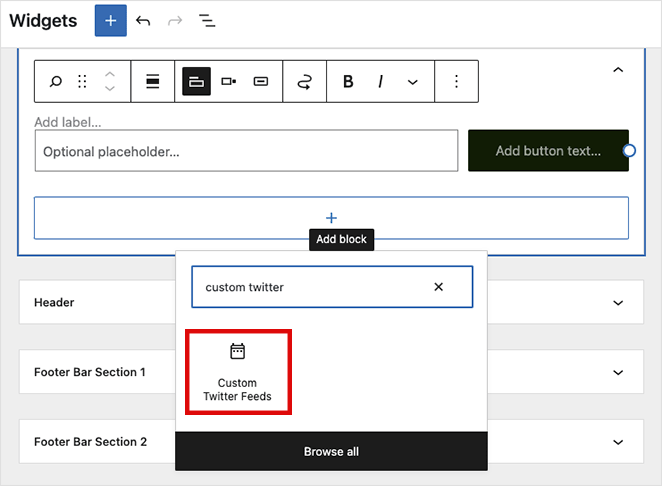Click the search block resize handle circle
The image size is (662, 486).
click(629, 151)
